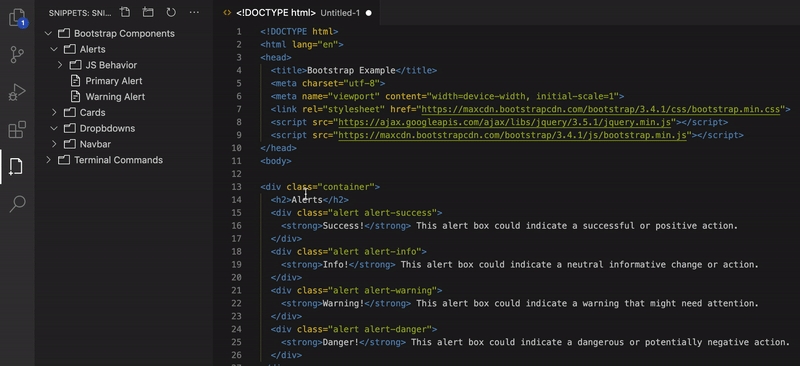Open the Search view magnifier

[x=17, y=204]
